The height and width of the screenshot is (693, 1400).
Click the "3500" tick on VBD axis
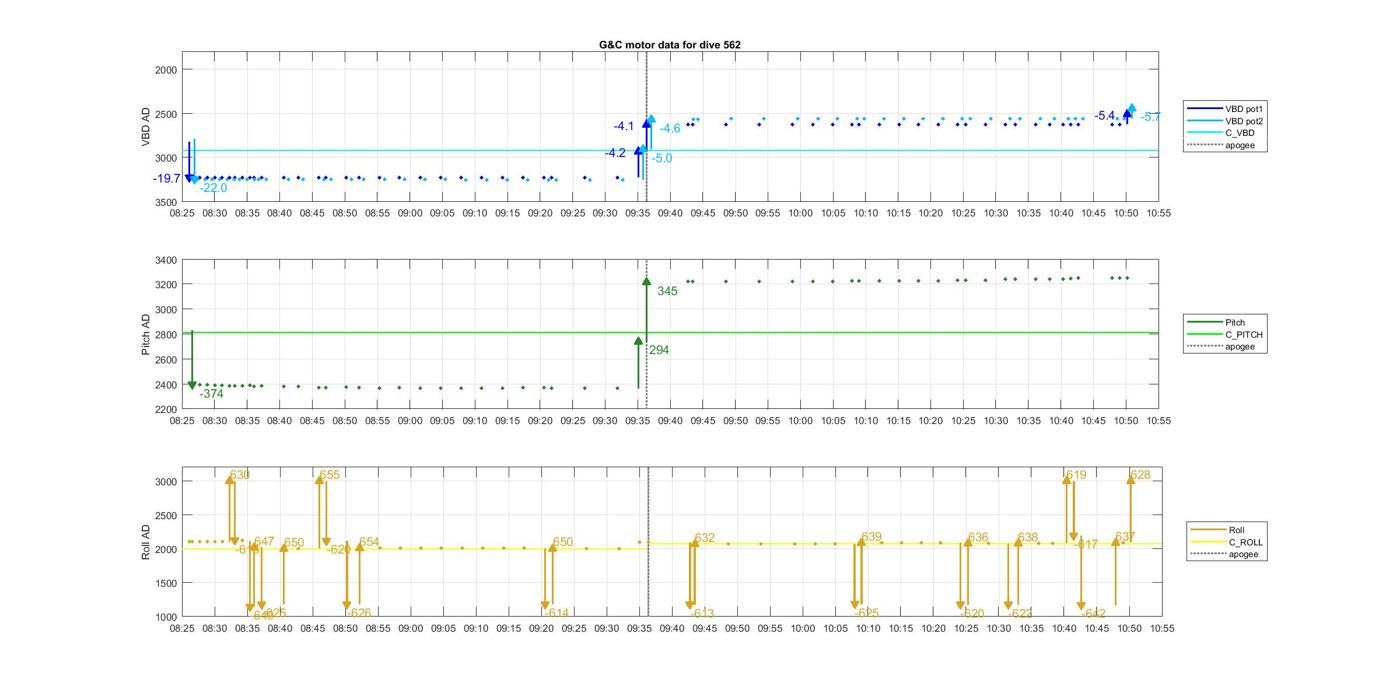(x=166, y=202)
